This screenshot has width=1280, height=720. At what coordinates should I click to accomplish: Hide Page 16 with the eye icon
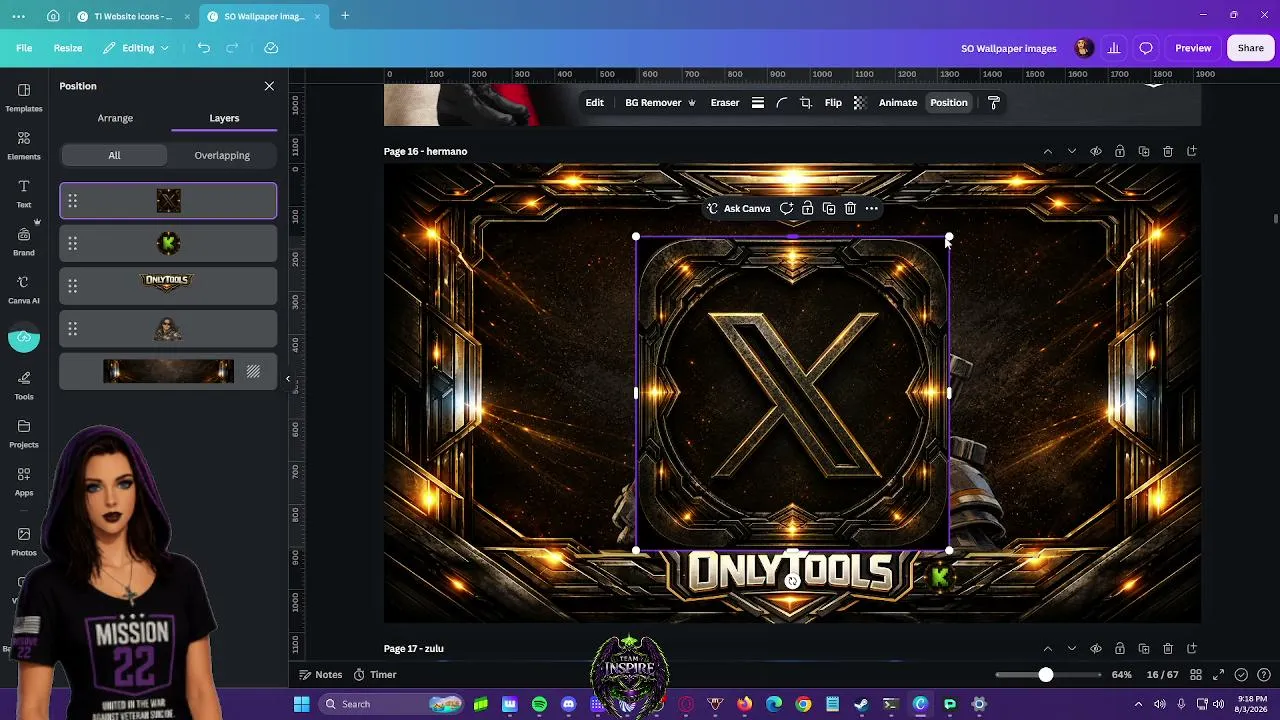click(x=1096, y=152)
